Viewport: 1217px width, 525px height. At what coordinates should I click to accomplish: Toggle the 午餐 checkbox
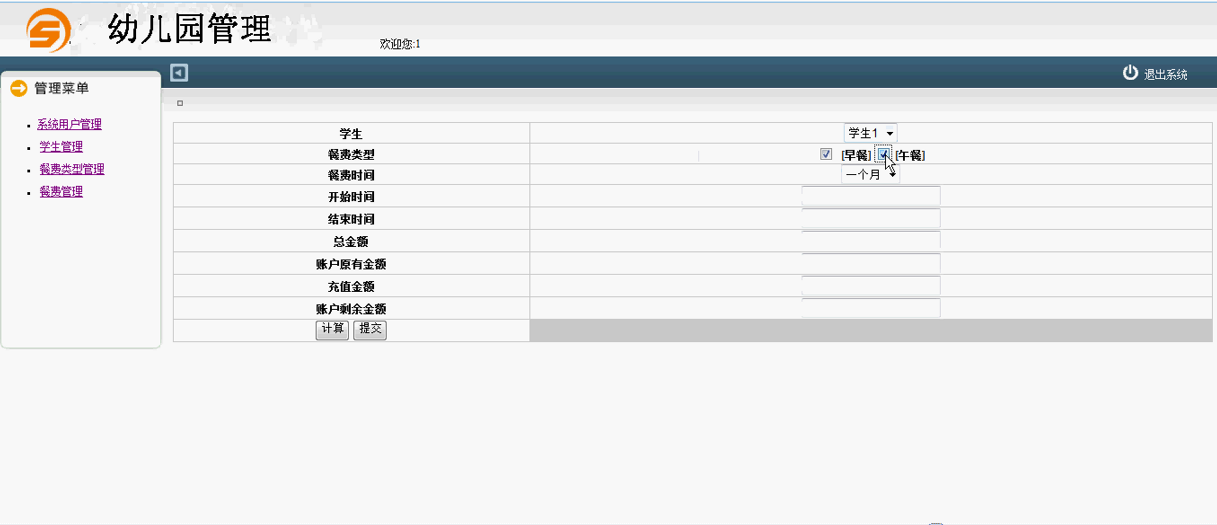pyautogui.click(x=883, y=154)
